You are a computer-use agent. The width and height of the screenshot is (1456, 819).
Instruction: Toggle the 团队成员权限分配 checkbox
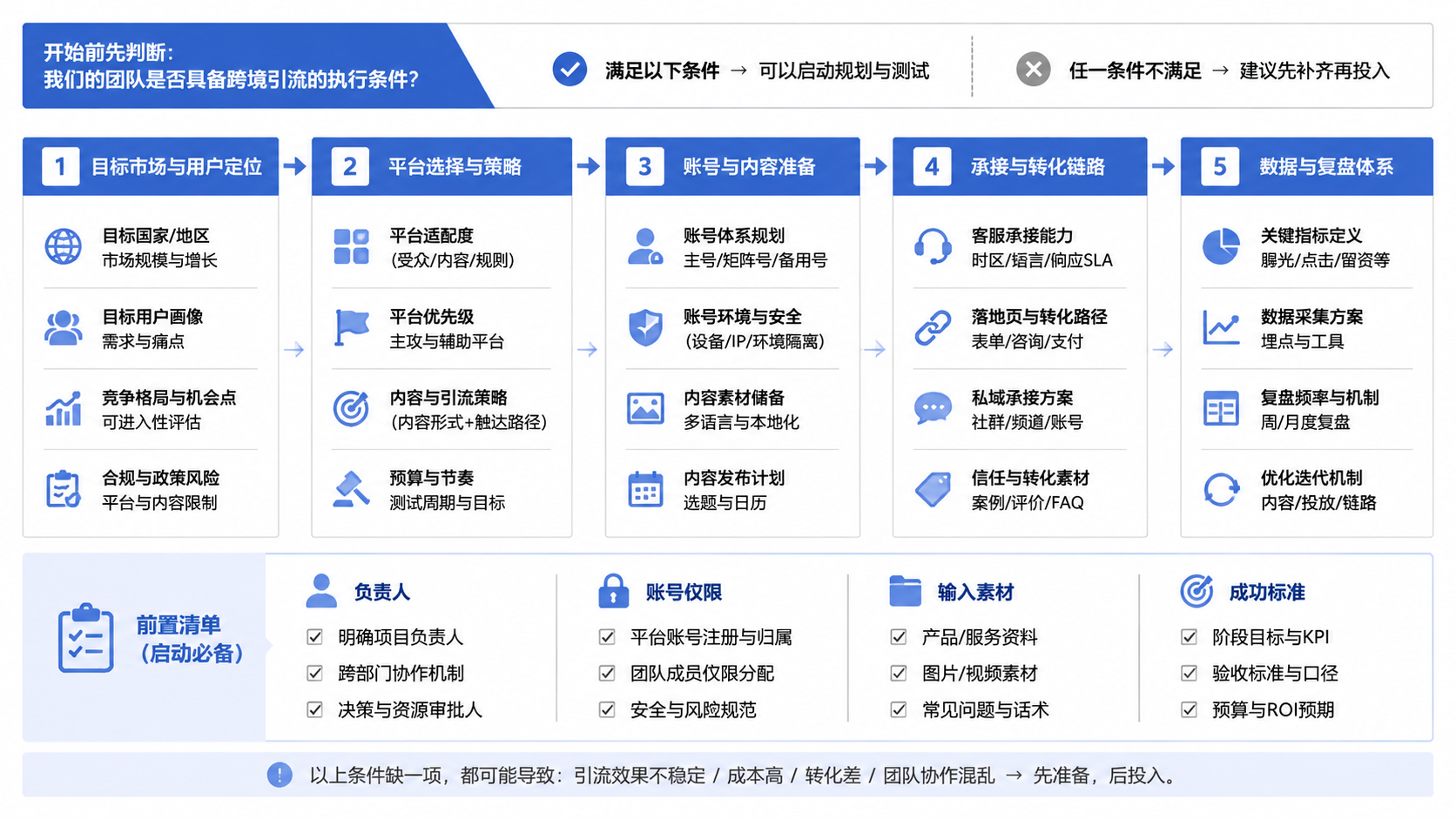click(607, 673)
